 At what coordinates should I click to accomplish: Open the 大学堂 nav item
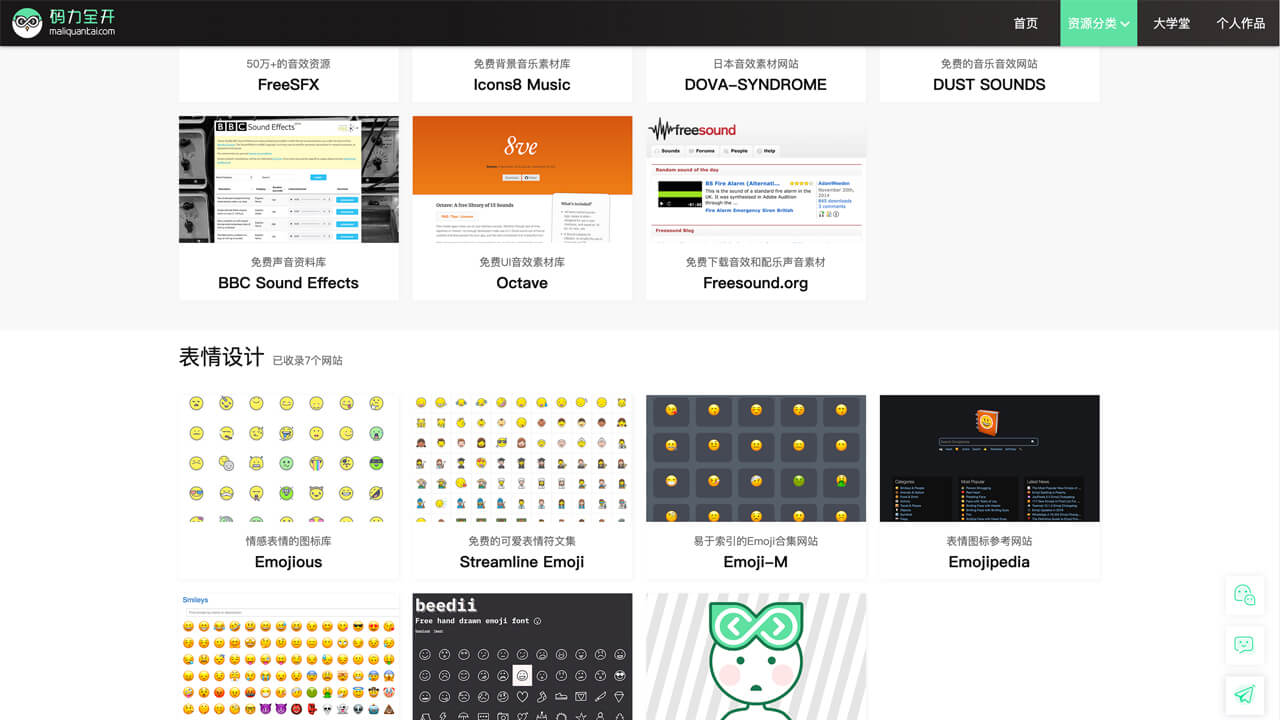tap(1171, 23)
